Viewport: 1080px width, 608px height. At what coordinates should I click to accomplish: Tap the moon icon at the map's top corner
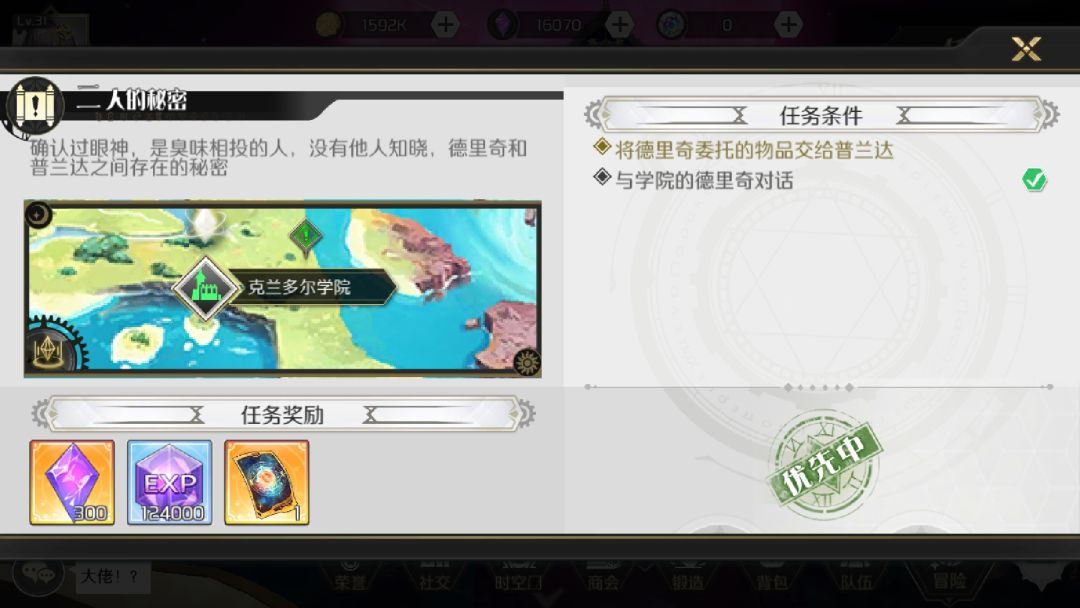(x=39, y=215)
